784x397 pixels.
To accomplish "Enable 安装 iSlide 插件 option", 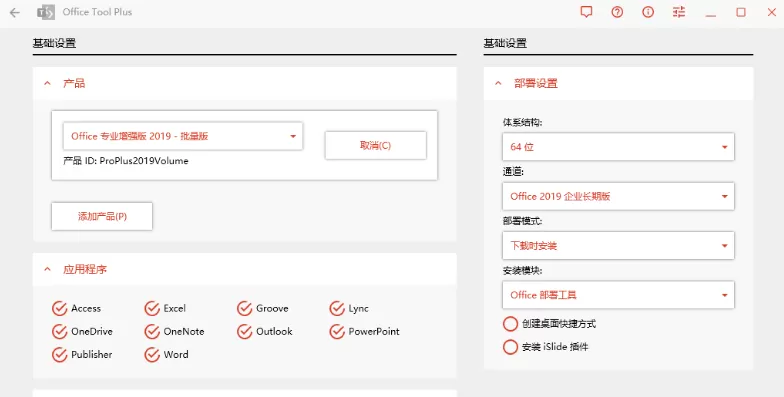I will (x=510, y=347).
